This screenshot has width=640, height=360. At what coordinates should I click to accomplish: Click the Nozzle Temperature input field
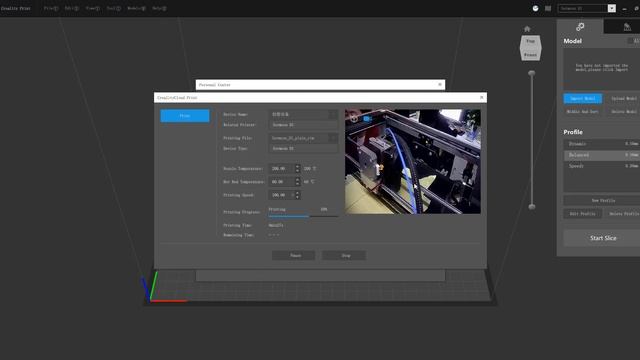281,169
